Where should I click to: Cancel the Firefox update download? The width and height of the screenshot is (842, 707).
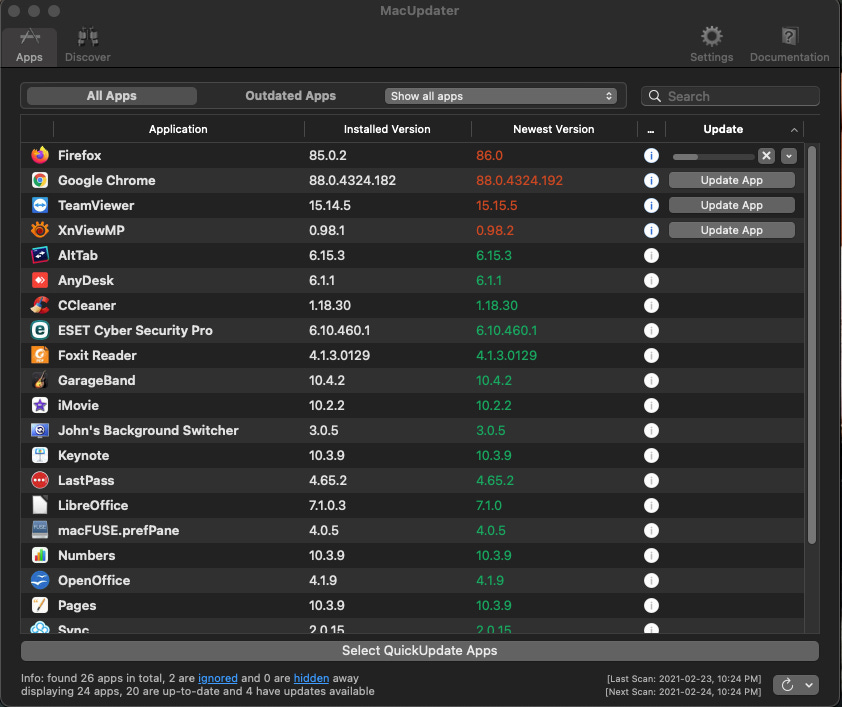766,156
